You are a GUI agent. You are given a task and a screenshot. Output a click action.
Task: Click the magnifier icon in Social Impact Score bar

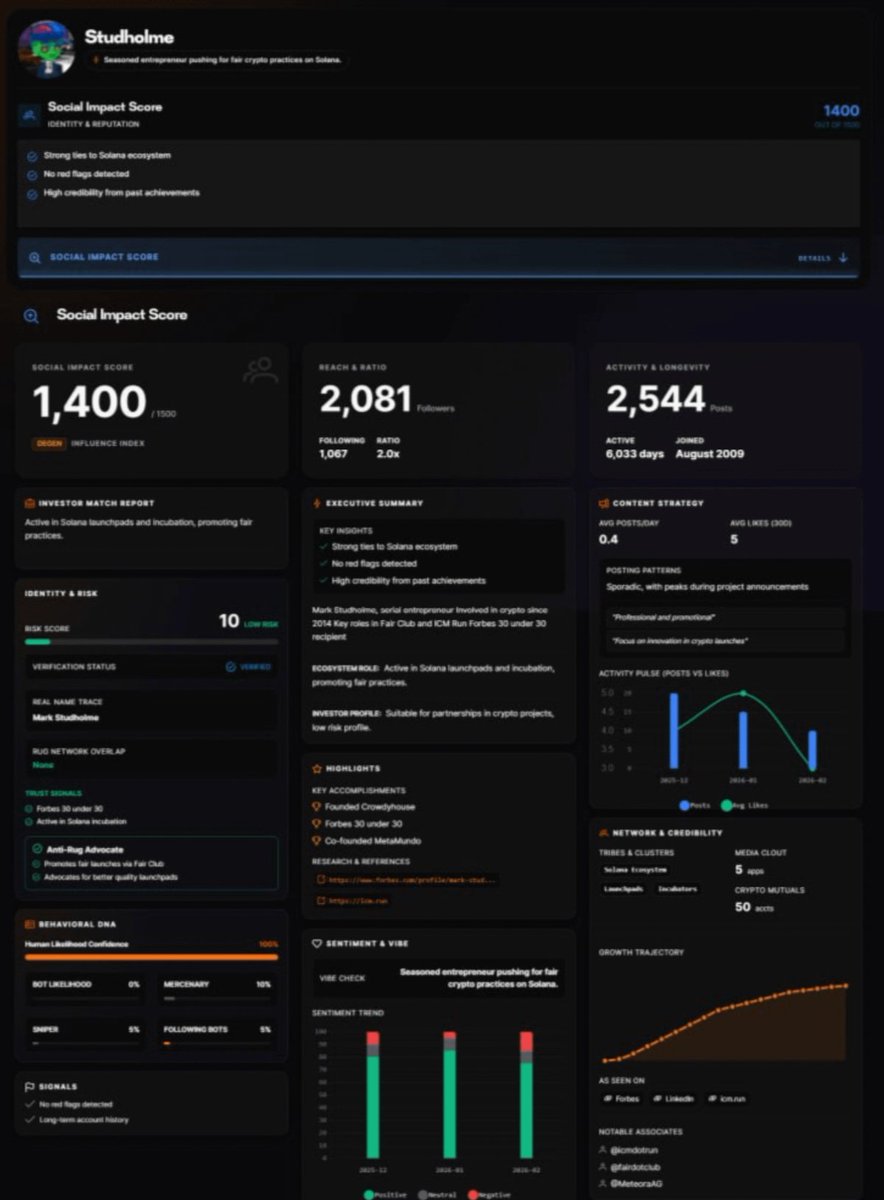pyautogui.click(x=35, y=257)
